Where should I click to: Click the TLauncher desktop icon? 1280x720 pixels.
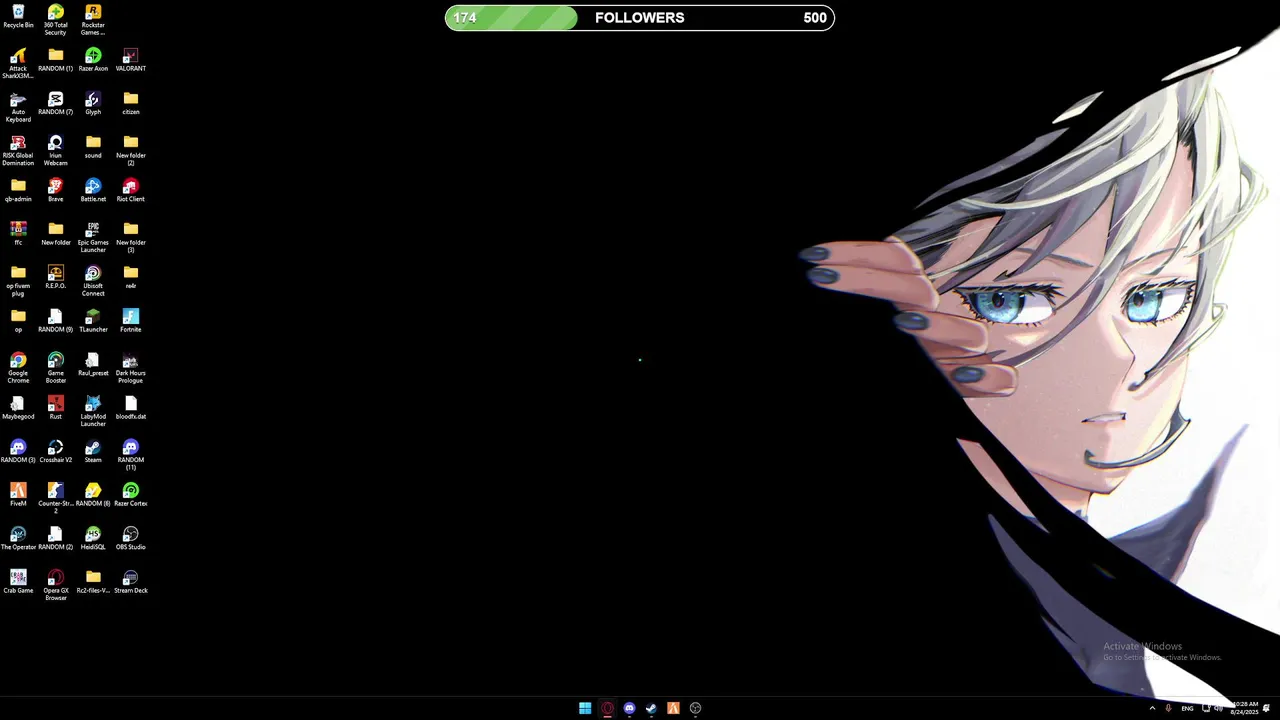[93, 320]
